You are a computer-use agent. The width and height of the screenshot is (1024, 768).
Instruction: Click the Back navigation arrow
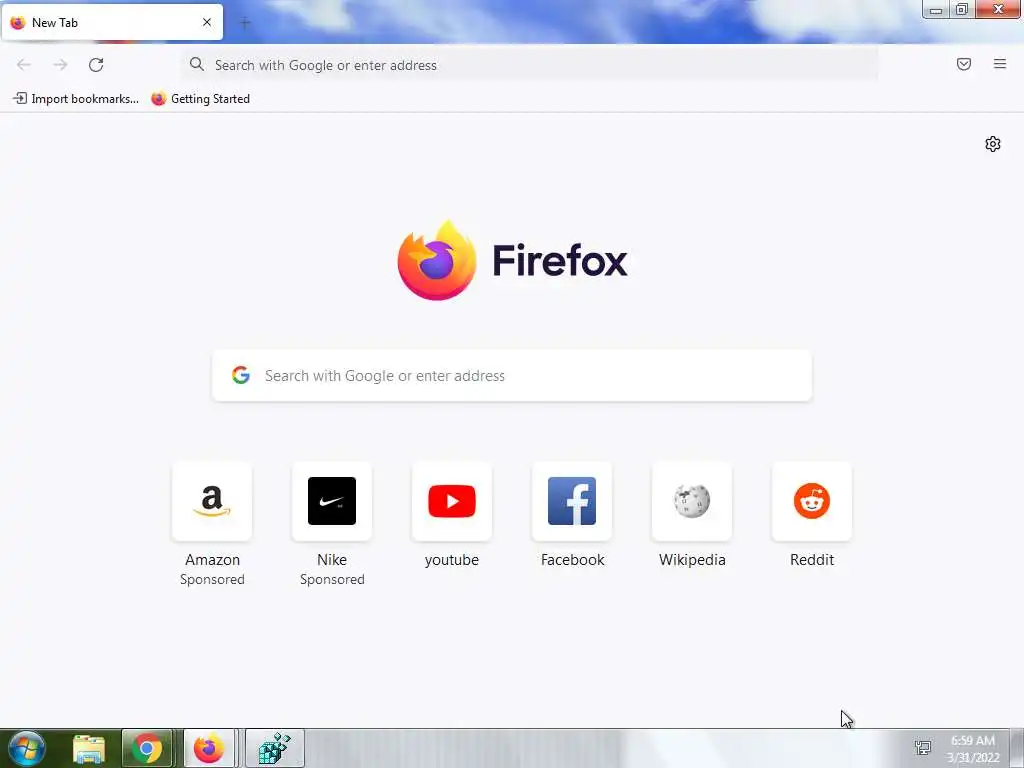click(24, 65)
